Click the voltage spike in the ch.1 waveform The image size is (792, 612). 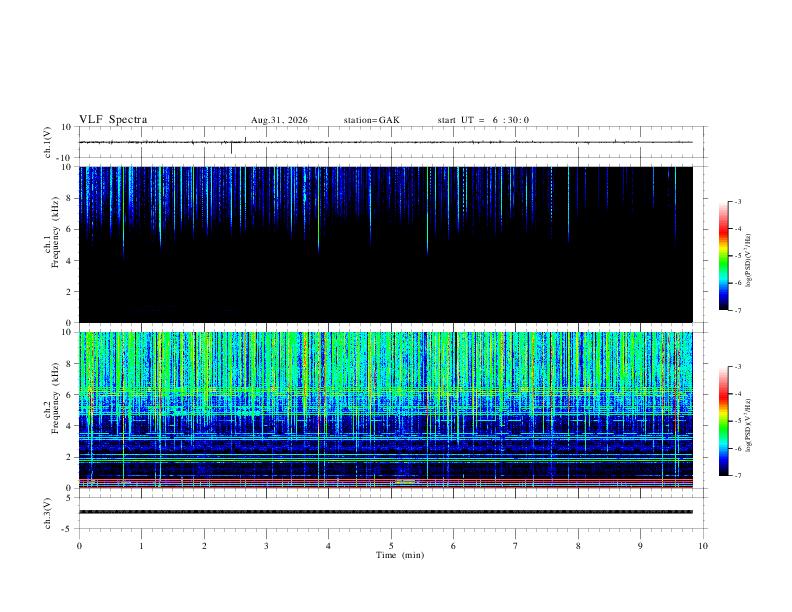(x=231, y=147)
